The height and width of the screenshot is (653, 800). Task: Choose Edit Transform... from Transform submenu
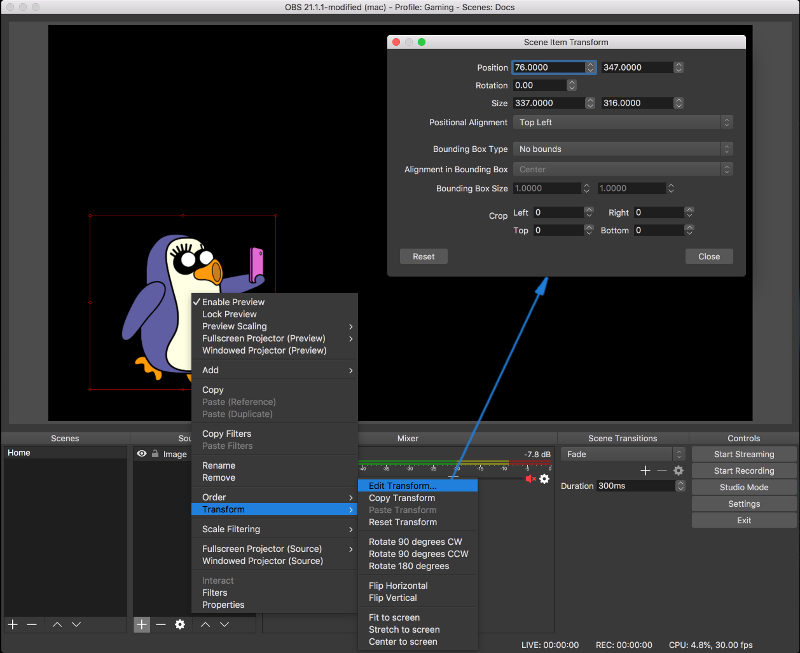402,486
